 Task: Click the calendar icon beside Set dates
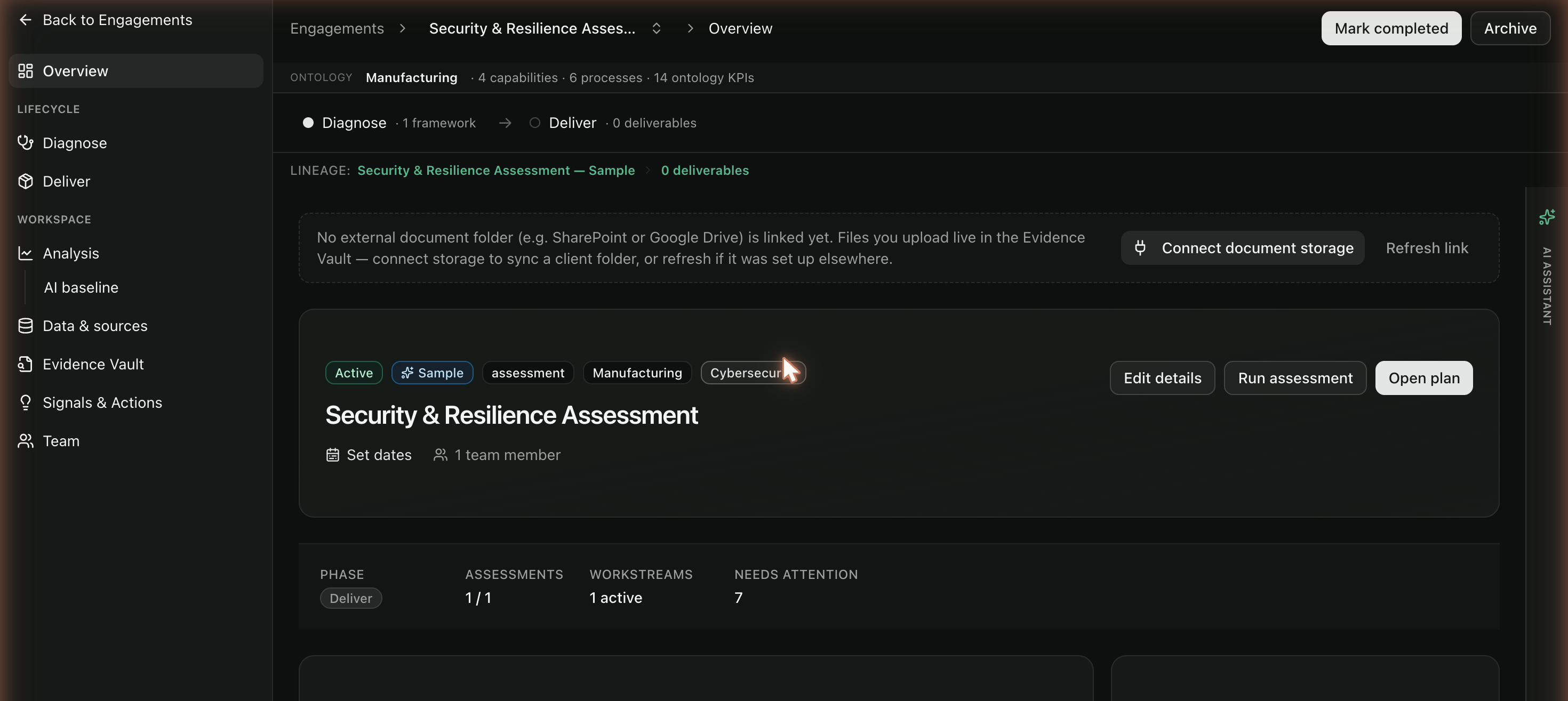[332, 455]
